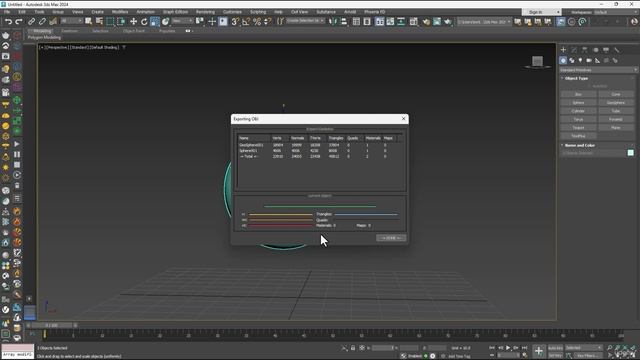The height and width of the screenshot is (360, 640).
Task: Click the ViewCube in the viewport
Action: pyautogui.click(x=538, y=62)
